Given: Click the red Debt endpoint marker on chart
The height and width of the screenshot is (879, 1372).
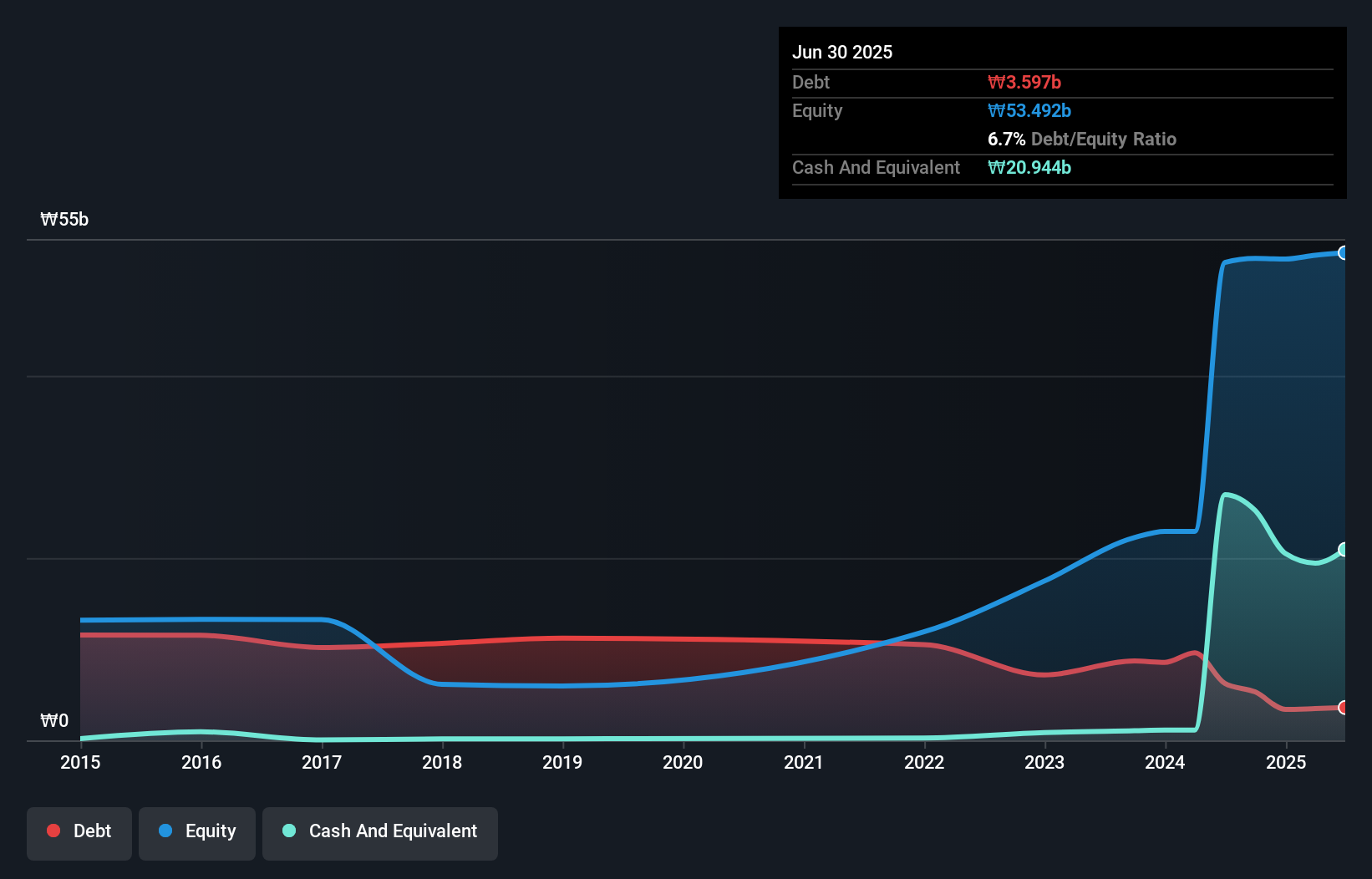Looking at the screenshot, I should 1343,707.
